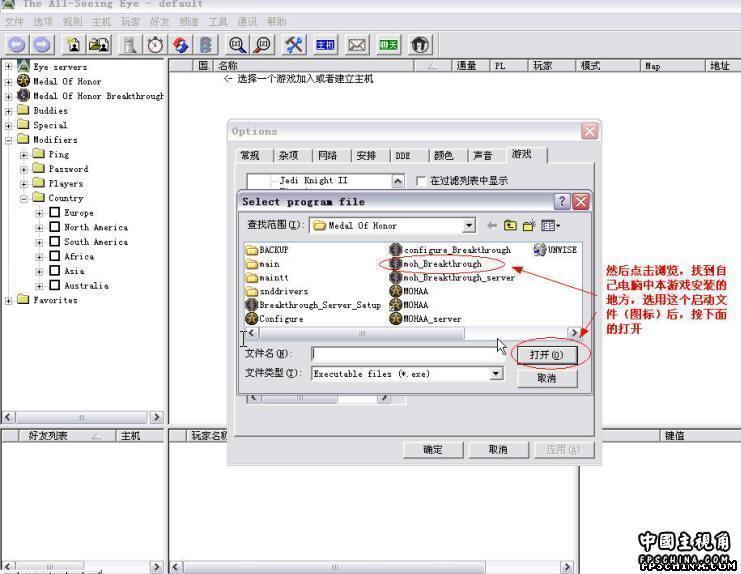
Task: Tick the Asia country checkbox
Action: 54,271
